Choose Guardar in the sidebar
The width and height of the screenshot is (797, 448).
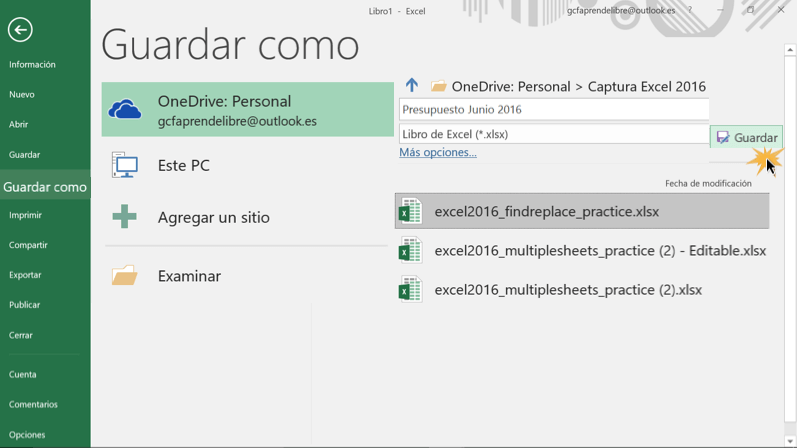point(24,155)
